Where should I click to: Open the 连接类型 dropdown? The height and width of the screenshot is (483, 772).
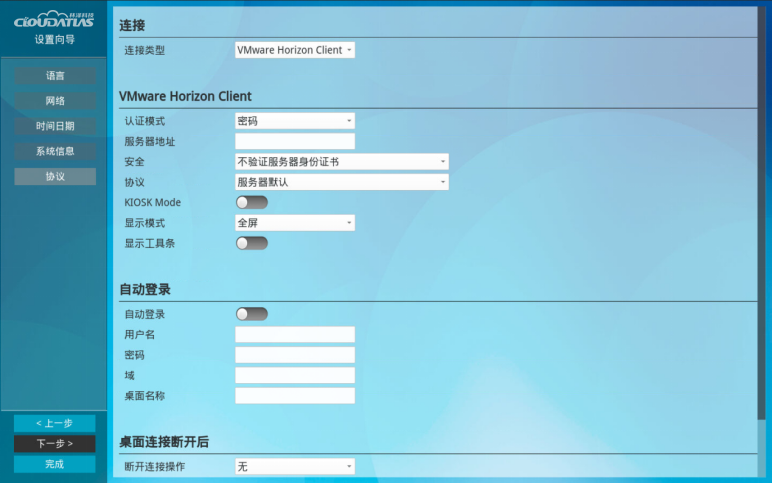pyautogui.click(x=295, y=50)
